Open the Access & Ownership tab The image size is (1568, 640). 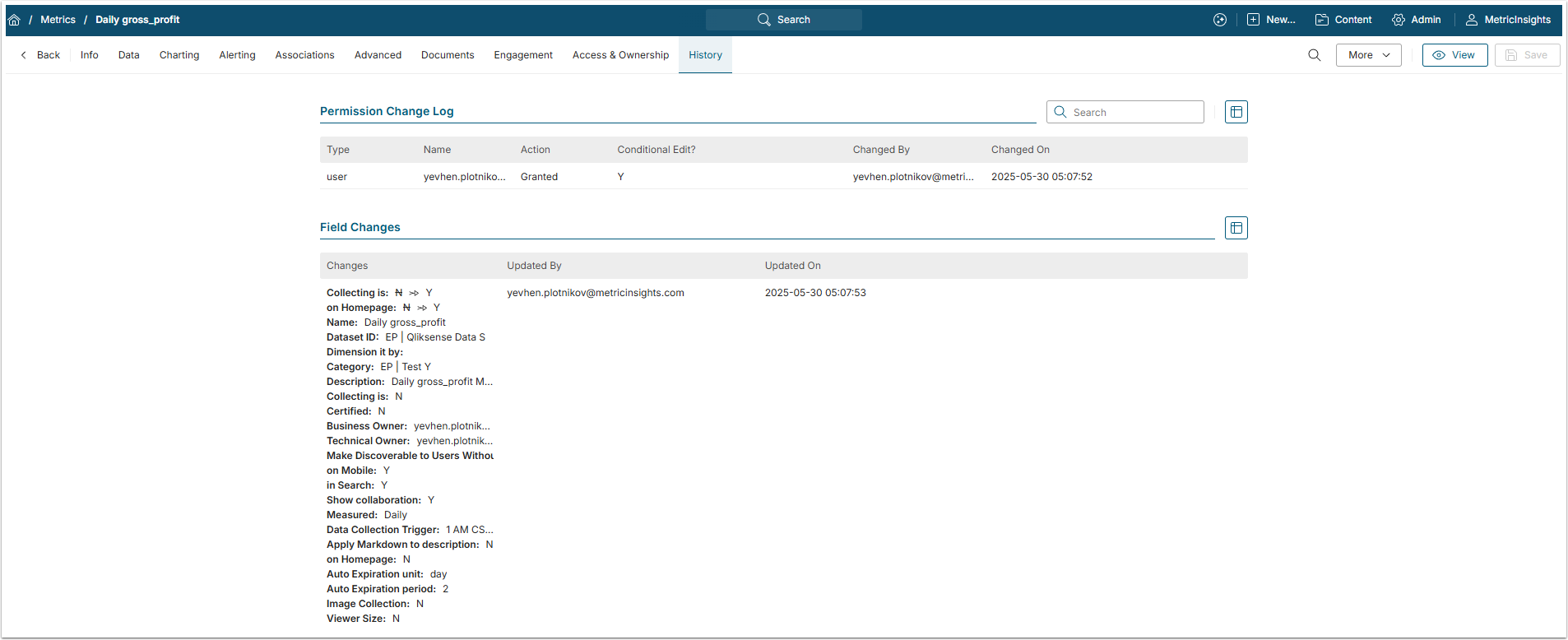coord(620,55)
